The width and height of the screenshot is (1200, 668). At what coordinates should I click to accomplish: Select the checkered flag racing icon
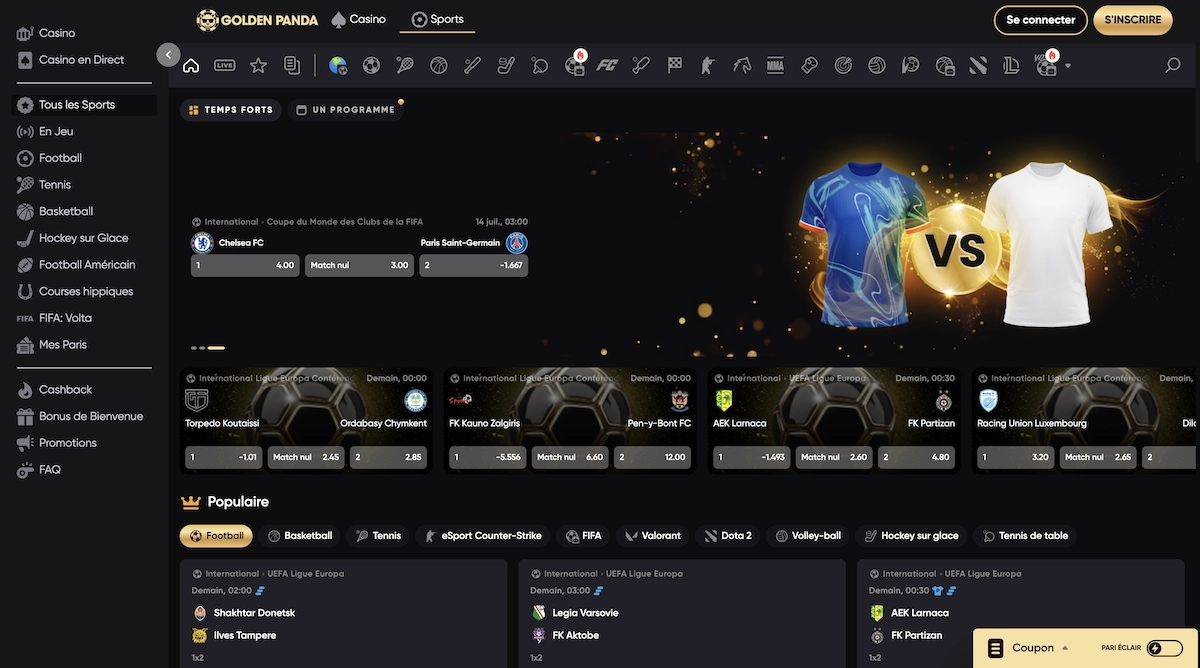[x=675, y=66]
